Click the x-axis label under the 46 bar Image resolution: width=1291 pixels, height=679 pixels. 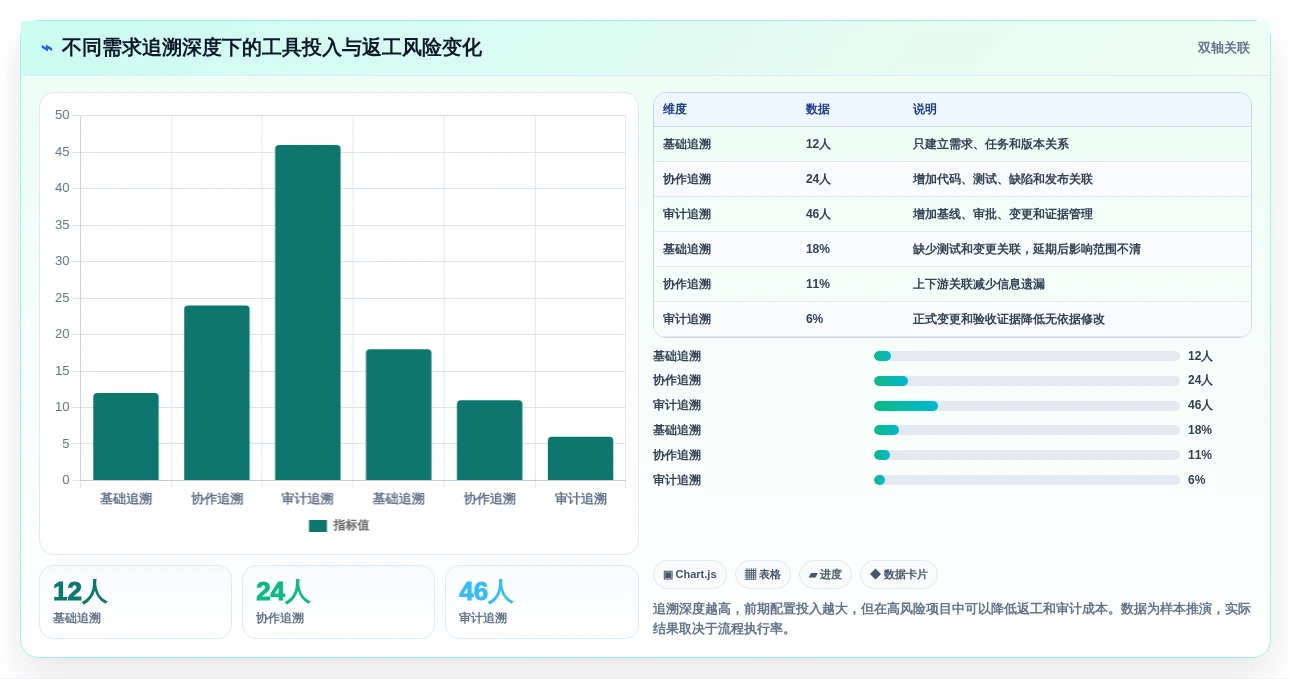tap(308, 499)
